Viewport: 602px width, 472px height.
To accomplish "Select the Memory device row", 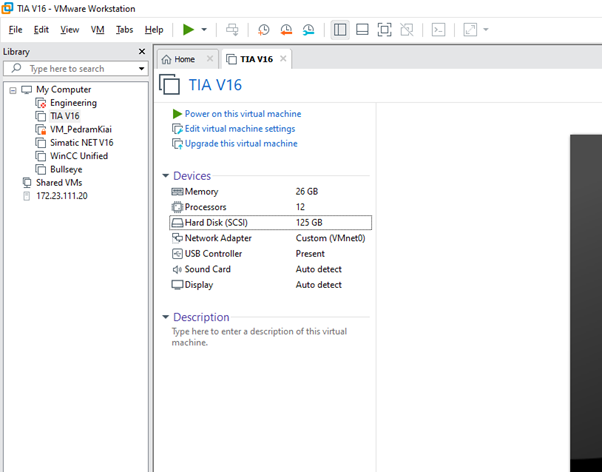I will click(270, 192).
